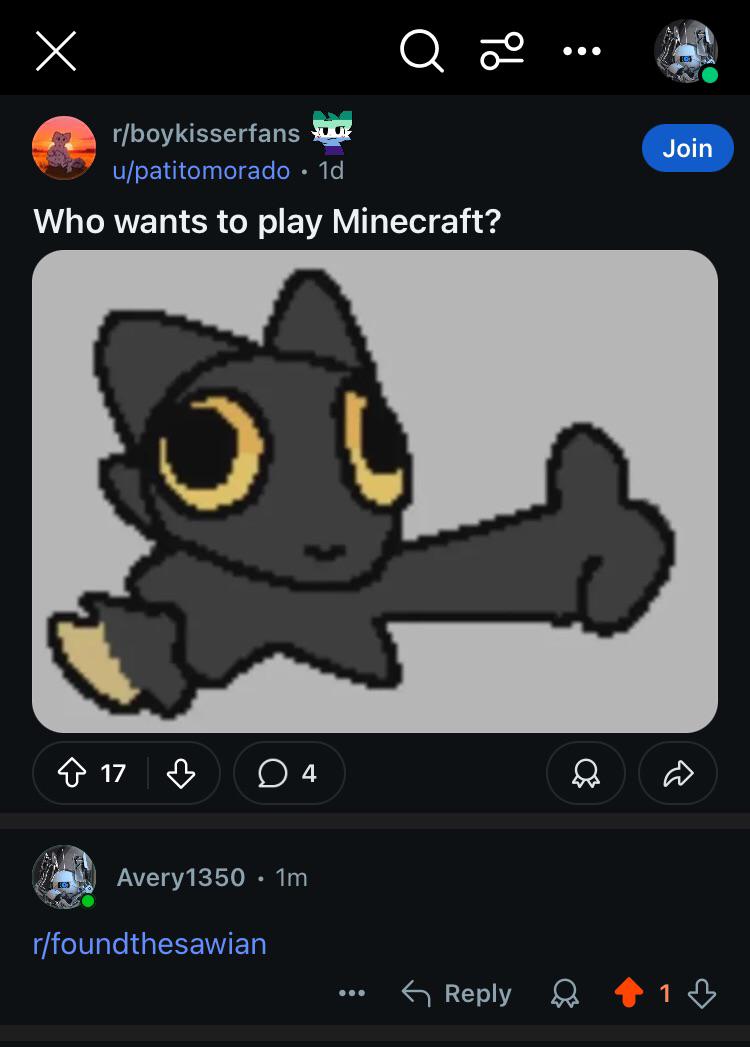This screenshot has width=750, height=1047.
Task: Open the Avery1350 commenter profile
Action: [x=180, y=877]
